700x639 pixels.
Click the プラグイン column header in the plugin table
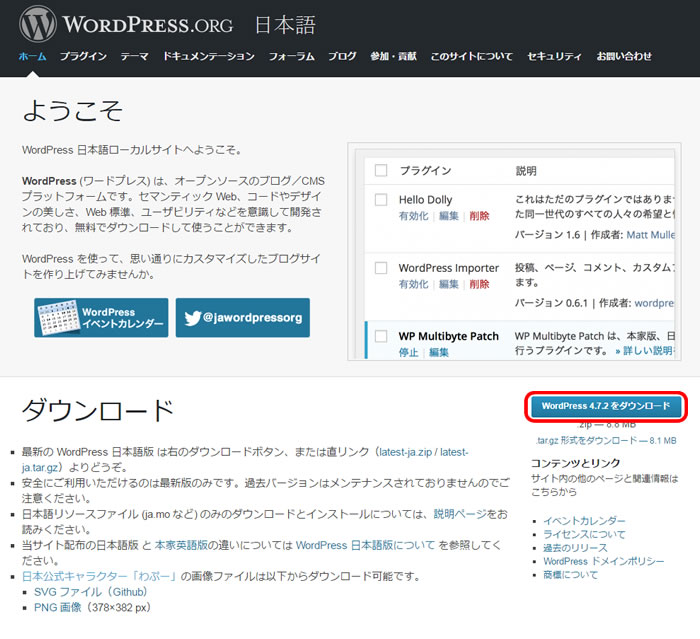click(425, 171)
